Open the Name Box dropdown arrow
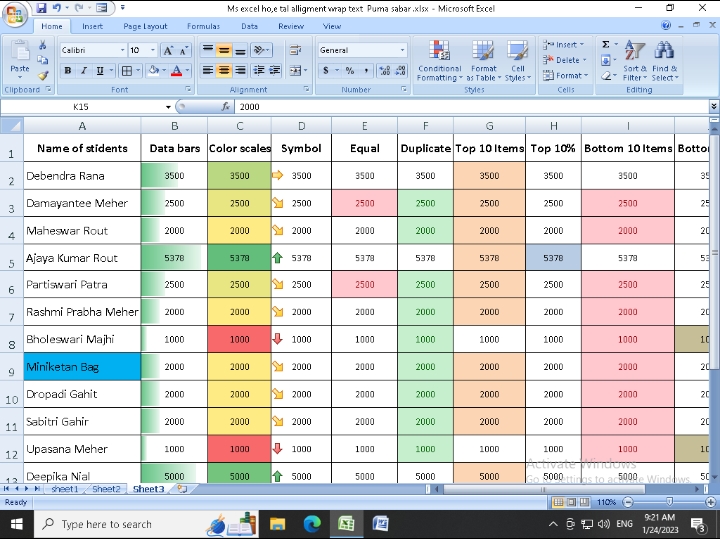 (168, 106)
